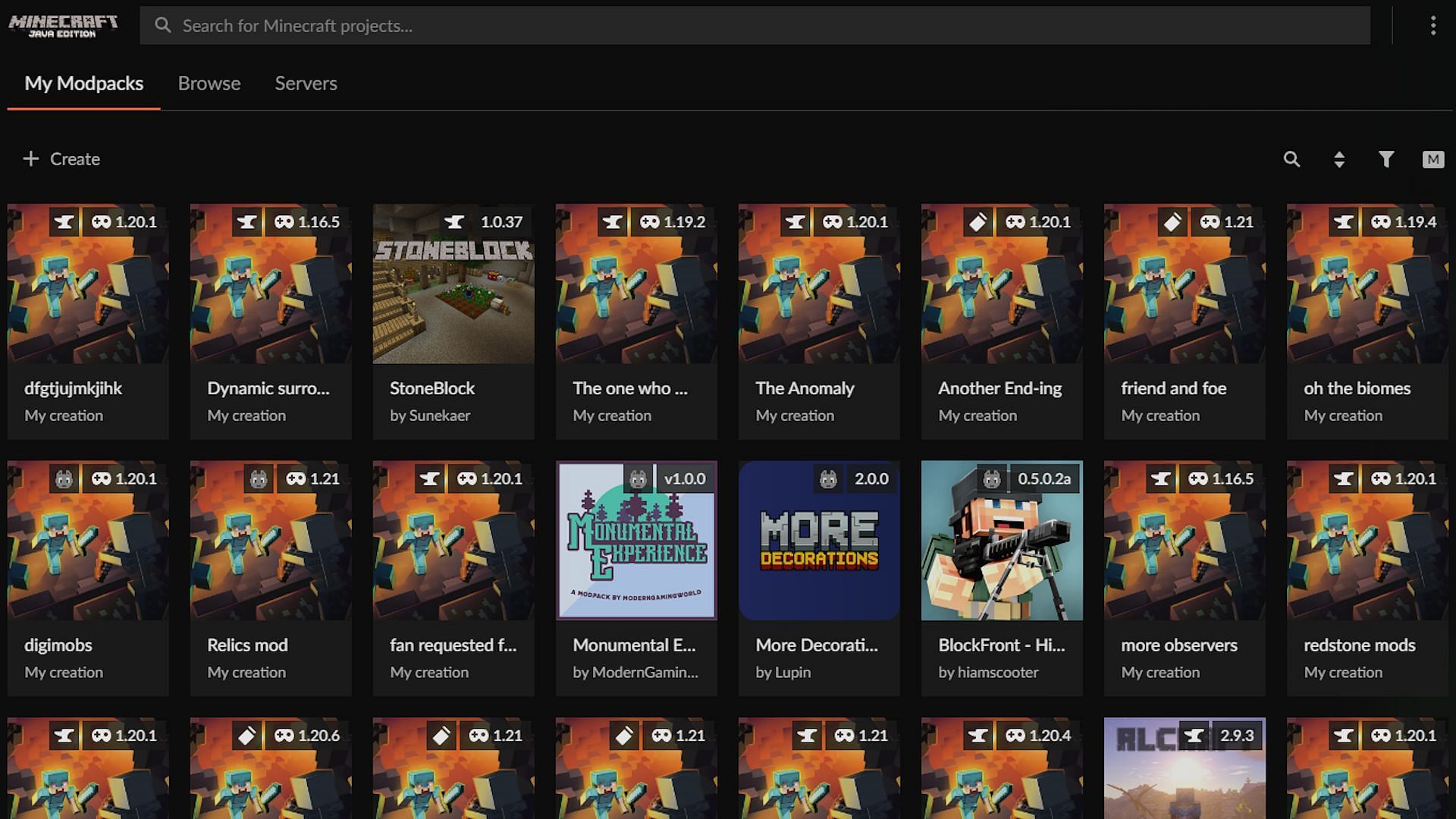The width and height of the screenshot is (1456, 819).
Task: Open the three-dot more options menu
Action: click(1432, 26)
